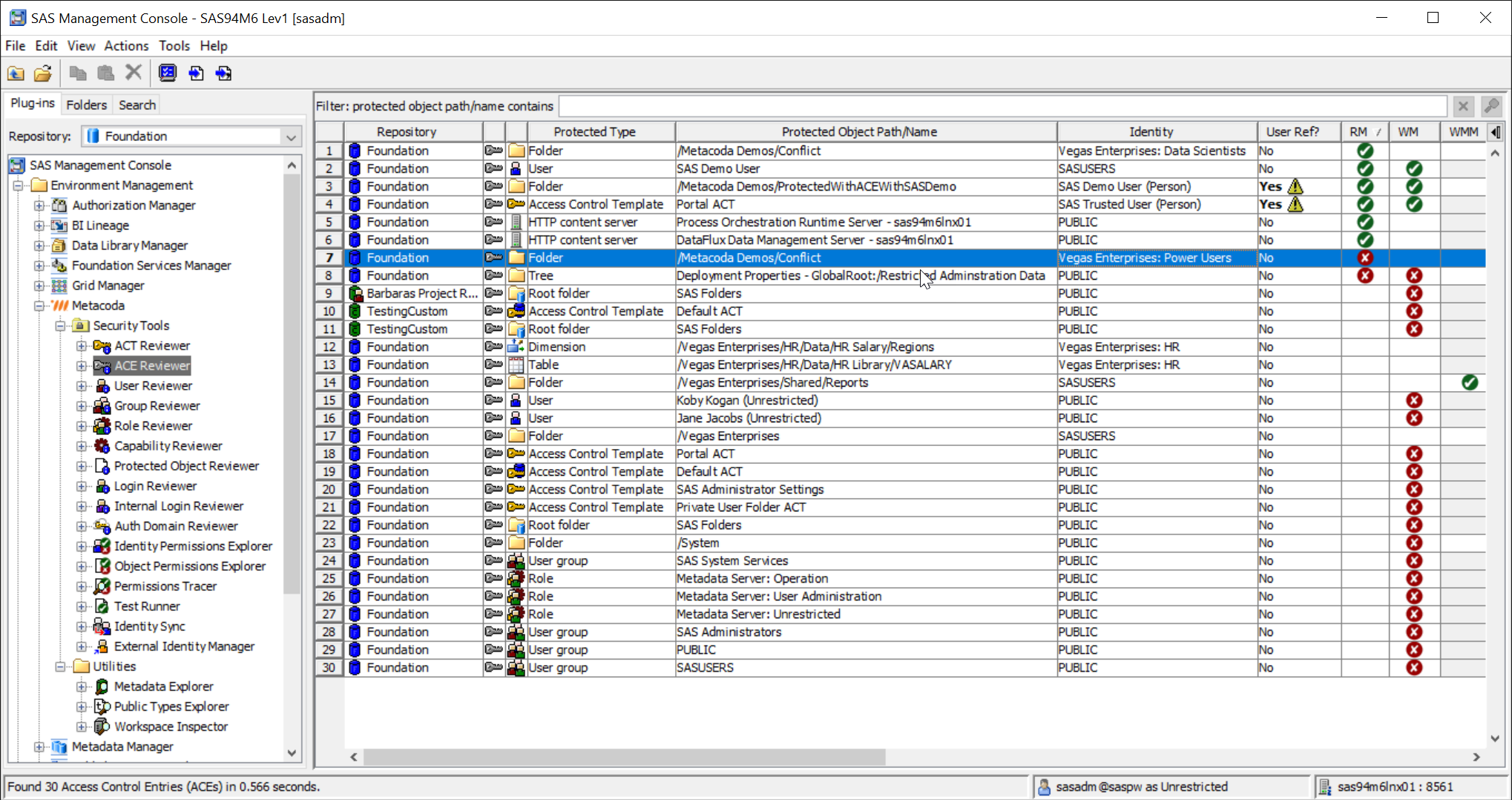The image size is (1512, 800).
Task: Expand the Metadata Manager node
Action: click(39, 747)
